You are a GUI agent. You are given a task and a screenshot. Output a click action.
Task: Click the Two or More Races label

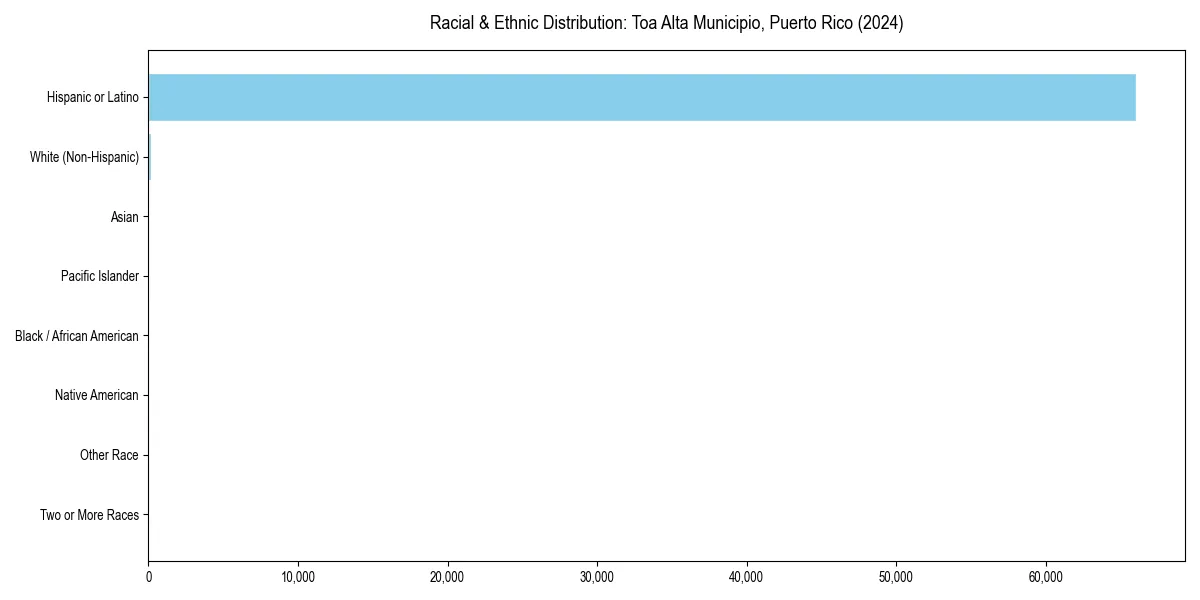pos(89,515)
